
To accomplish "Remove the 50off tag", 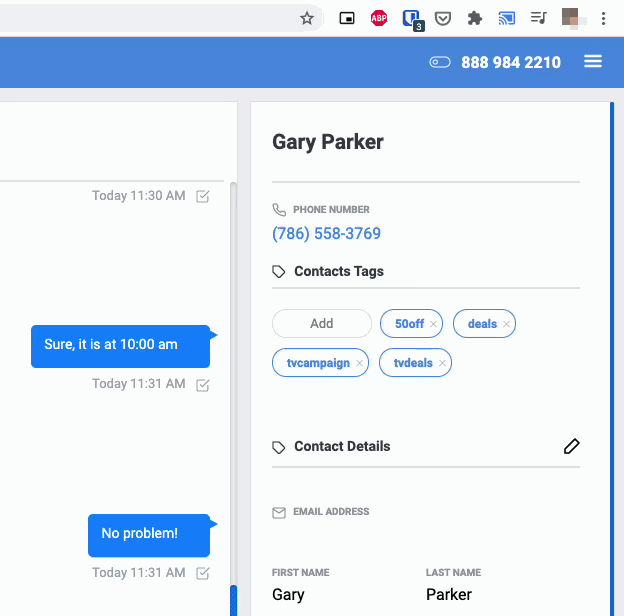I will pos(433,324).
